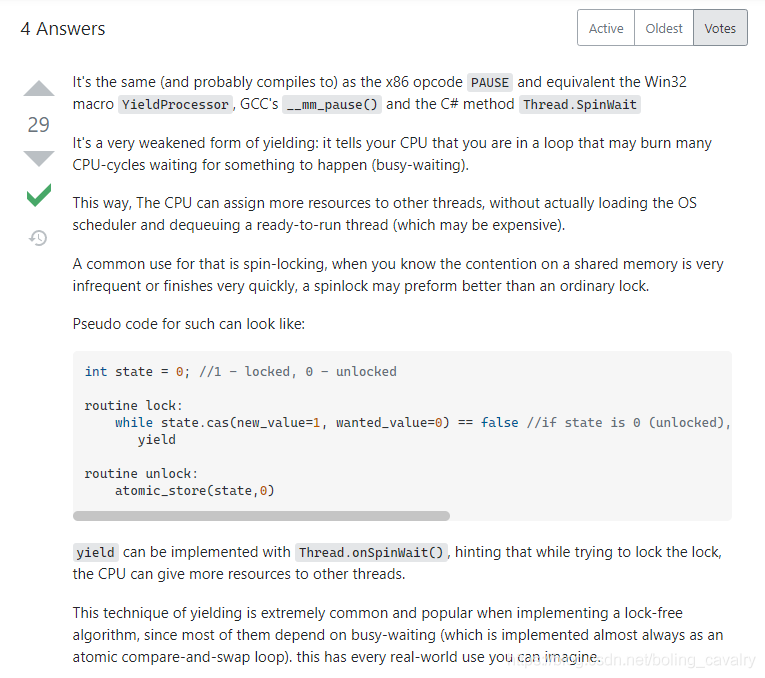The height and width of the screenshot is (678, 765).
Task: Click the Thread.SpinWait inline code
Action: 580,104
